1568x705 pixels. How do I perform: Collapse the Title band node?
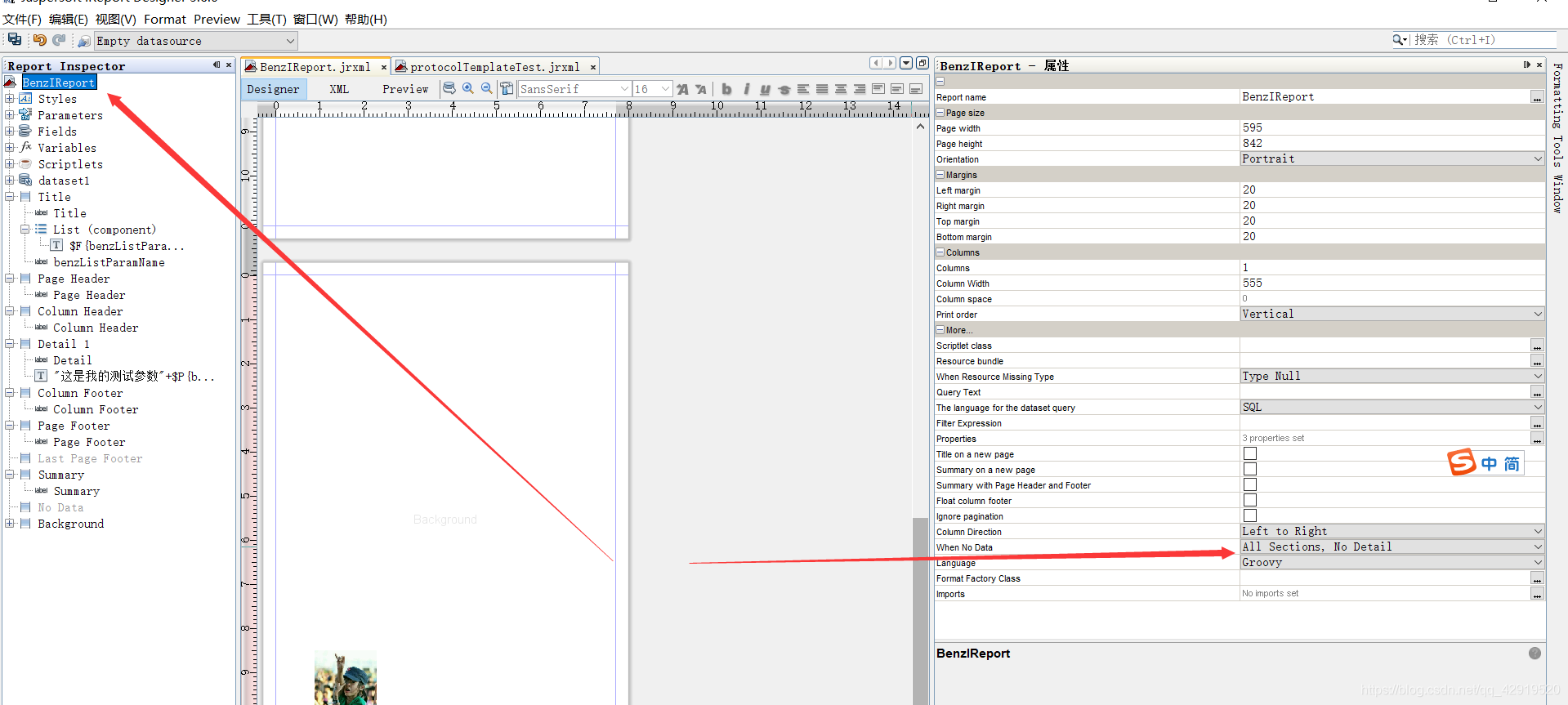10,197
